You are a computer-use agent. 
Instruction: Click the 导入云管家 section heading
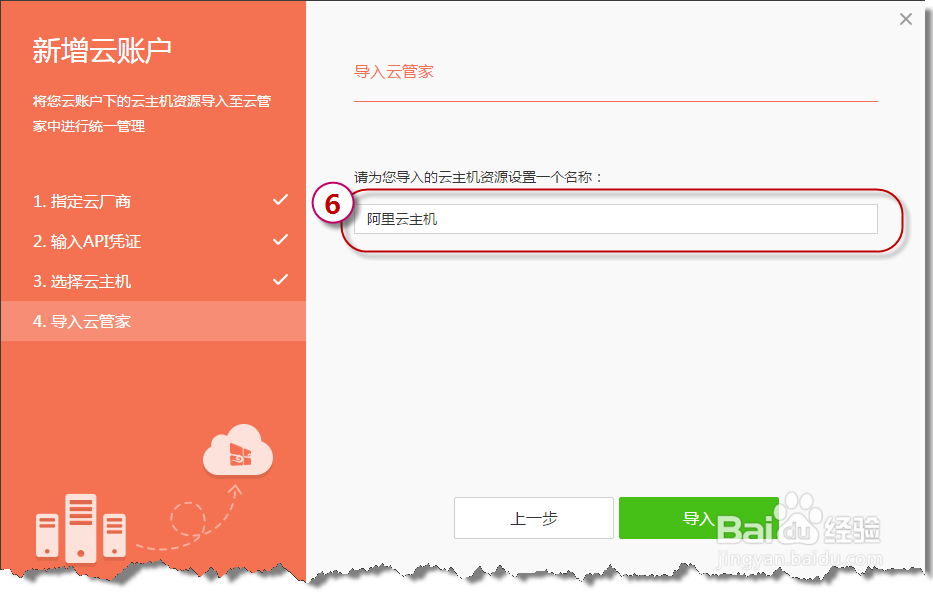coord(393,72)
